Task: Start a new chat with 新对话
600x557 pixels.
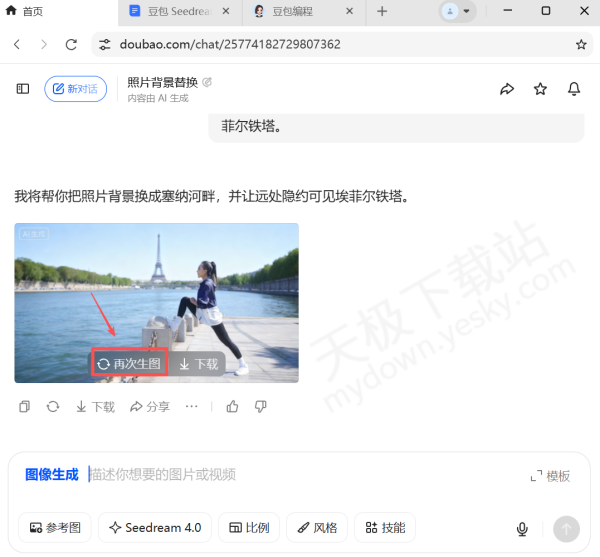Action: click(75, 89)
